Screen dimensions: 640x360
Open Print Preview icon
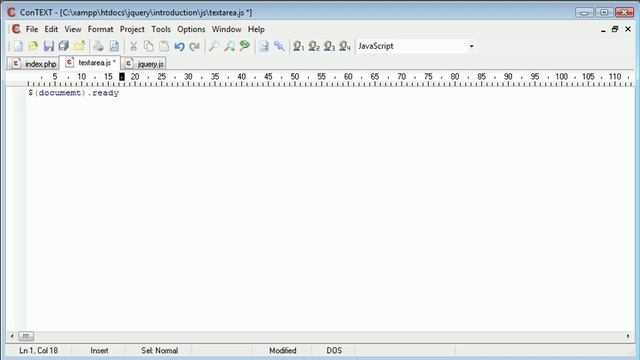[114, 46]
